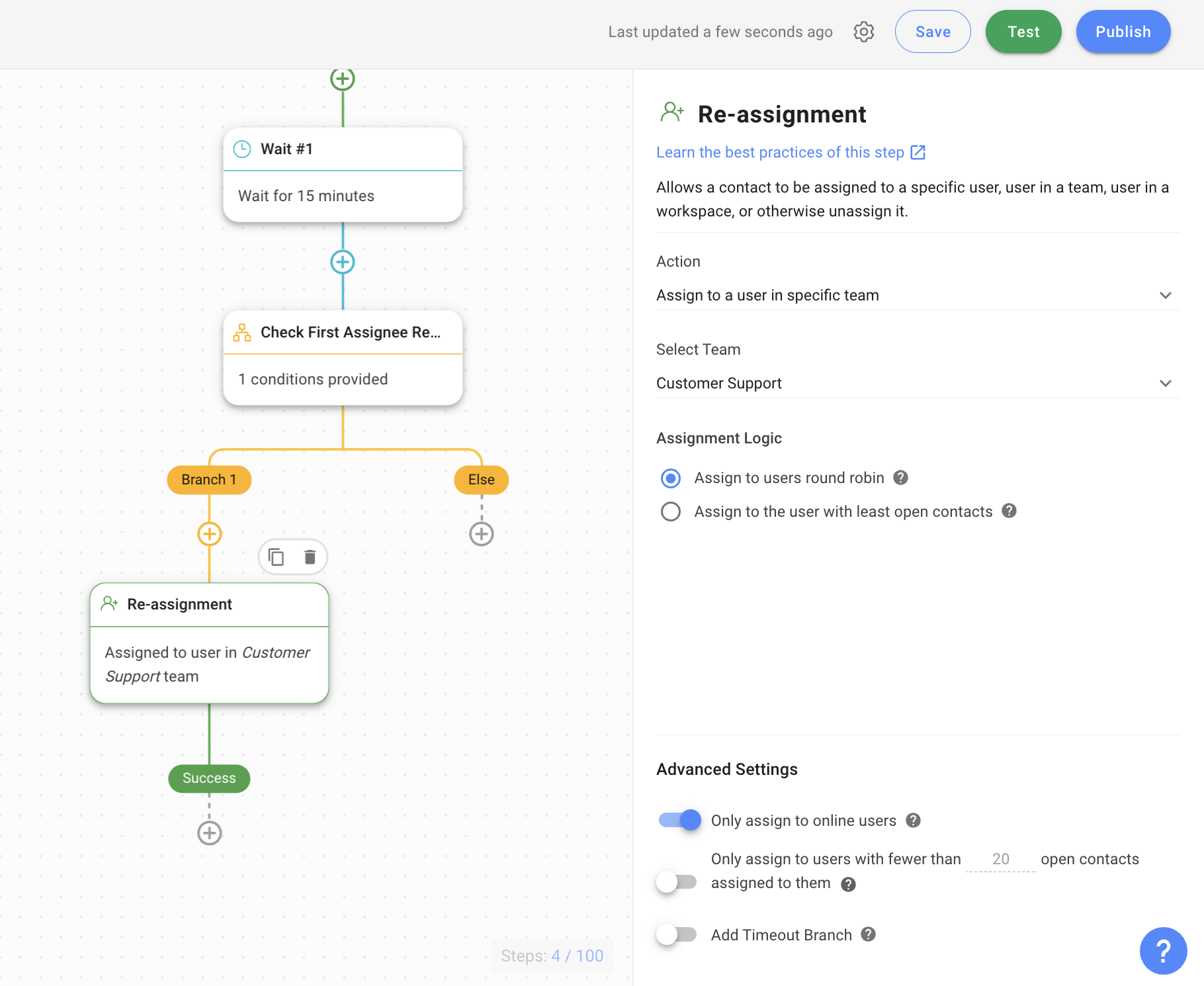The width and height of the screenshot is (1204, 986).
Task: Add a step under the Else branch
Action: pos(481,534)
